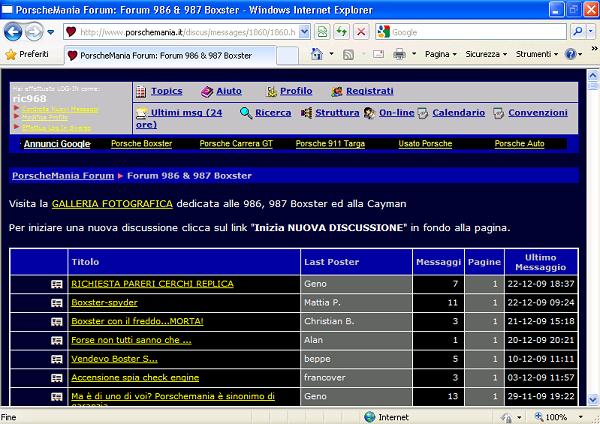Open thread Forse non tutti sanno che ...
The height and width of the screenshot is (424, 600).
pyautogui.click(x=131, y=340)
